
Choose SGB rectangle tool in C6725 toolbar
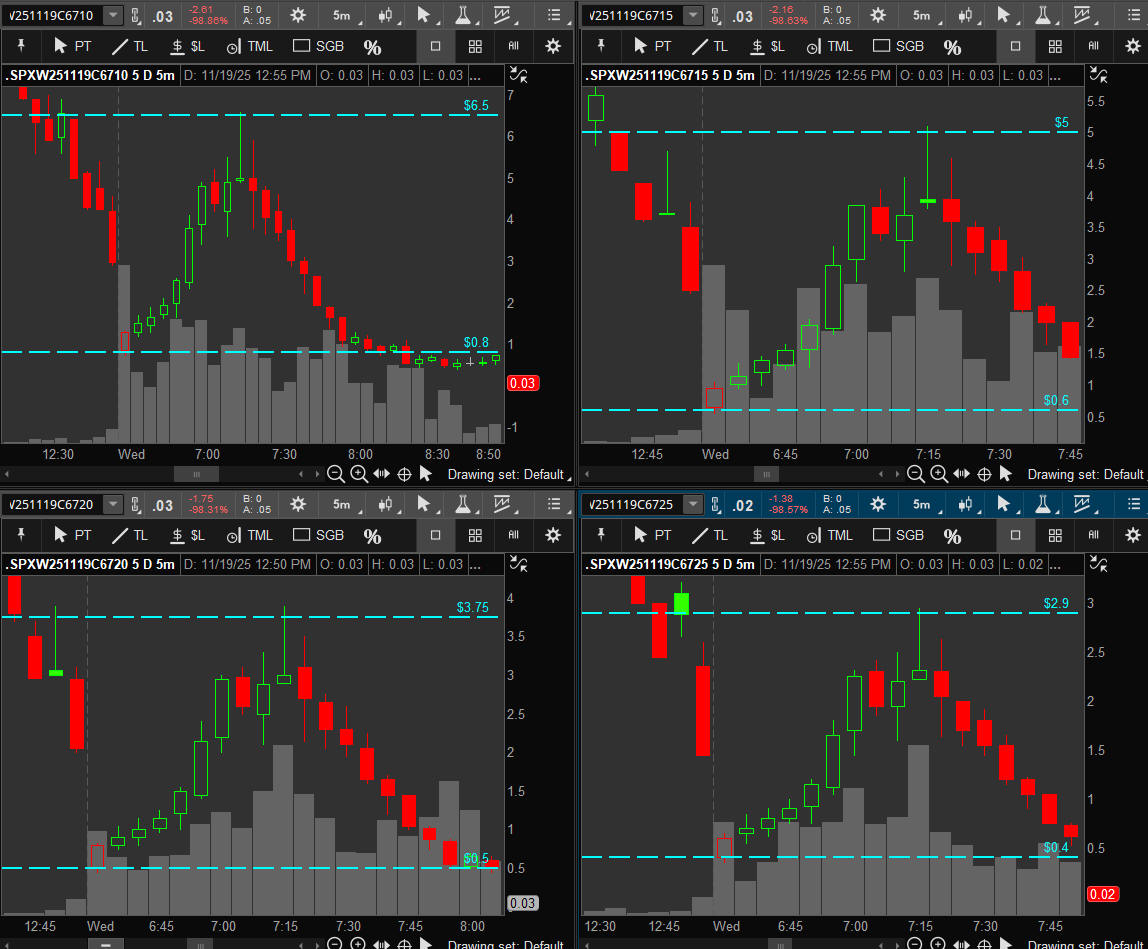[x=898, y=536]
